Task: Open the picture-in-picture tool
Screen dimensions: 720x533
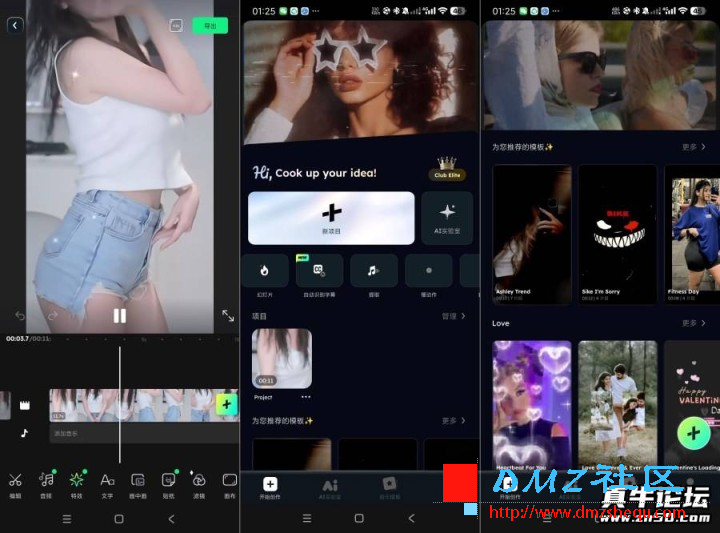Action: click(x=138, y=484)
